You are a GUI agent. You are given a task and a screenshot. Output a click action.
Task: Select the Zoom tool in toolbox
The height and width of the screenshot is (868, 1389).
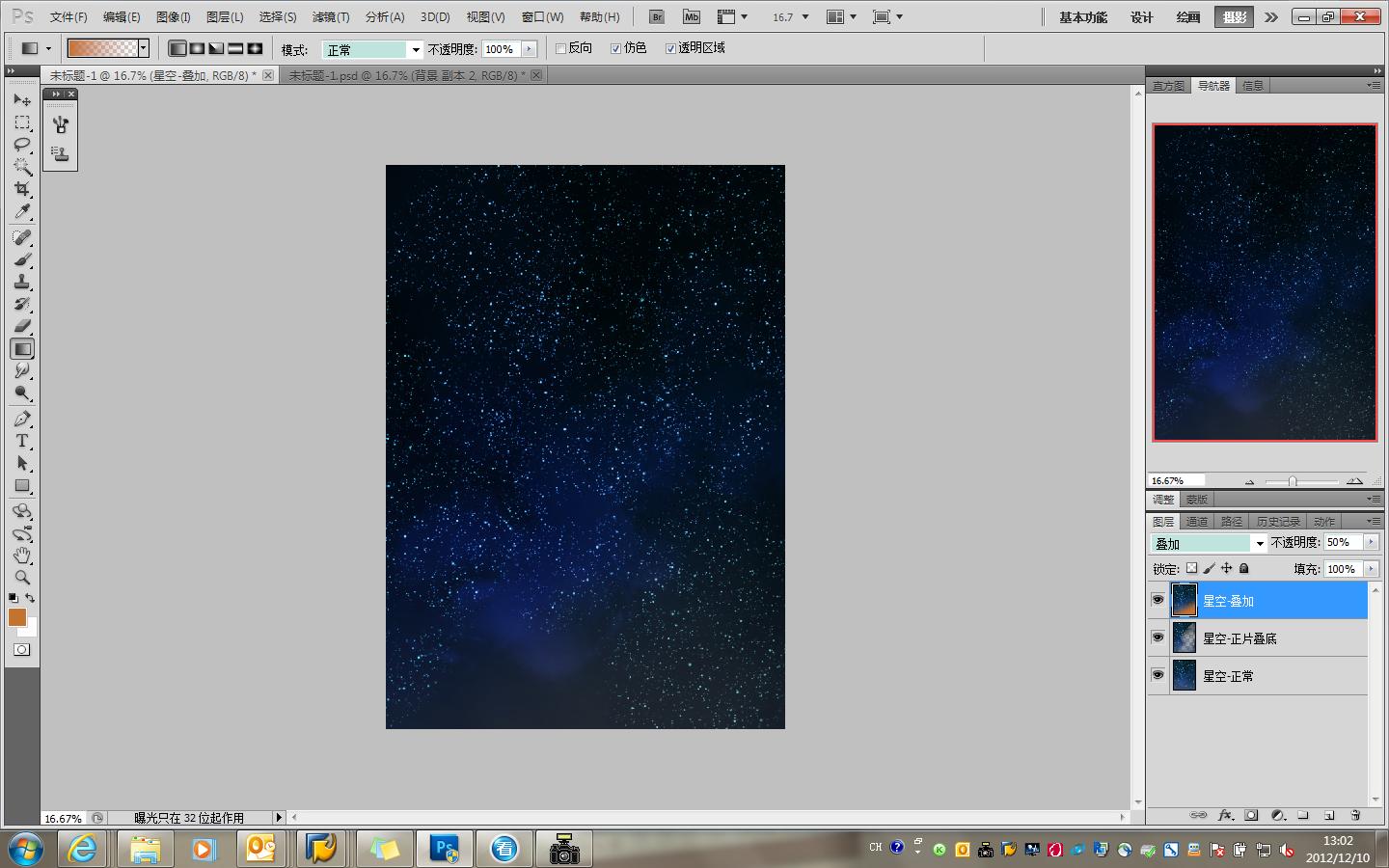click(22, 578)
